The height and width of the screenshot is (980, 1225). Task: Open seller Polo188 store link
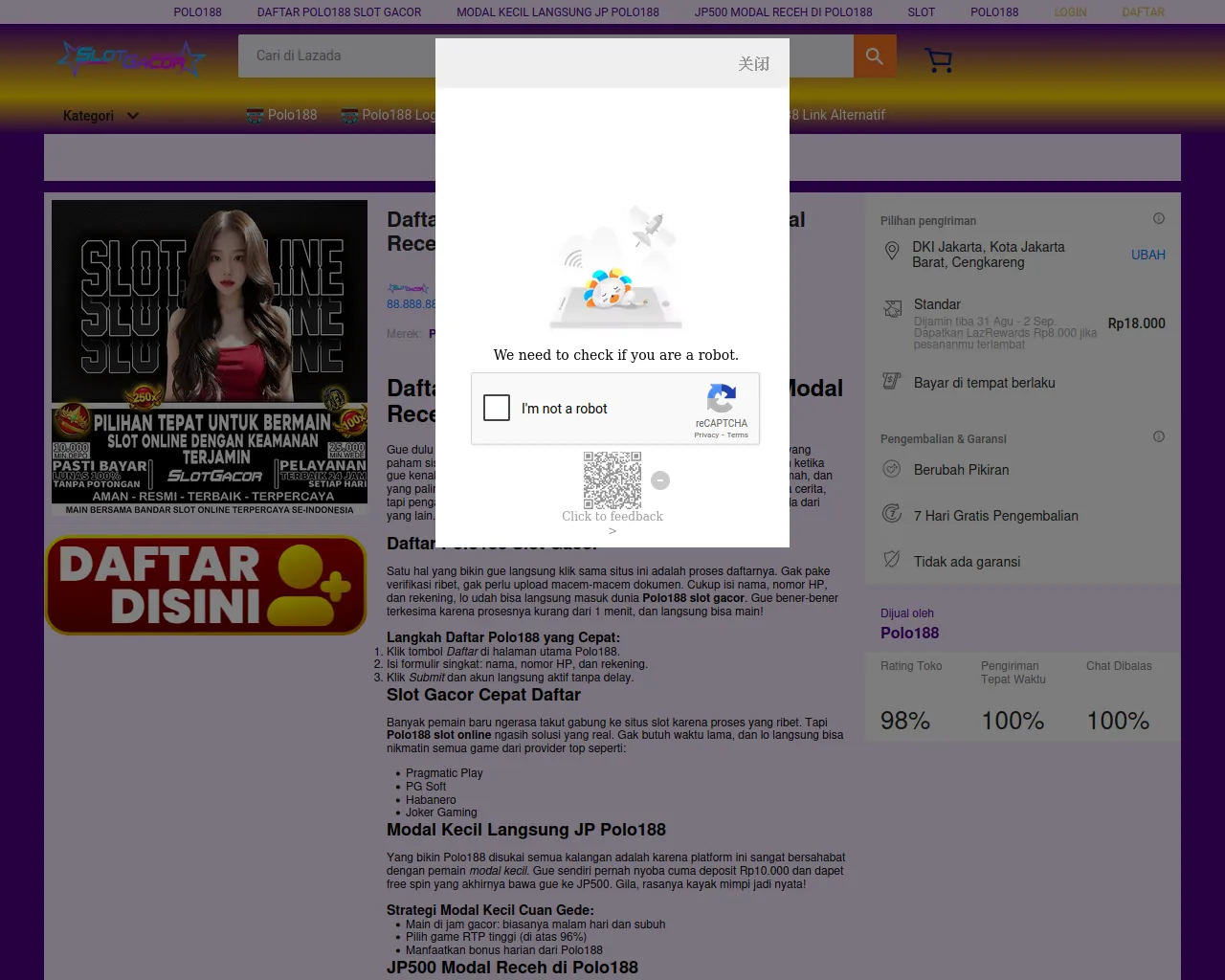[909, 633]
